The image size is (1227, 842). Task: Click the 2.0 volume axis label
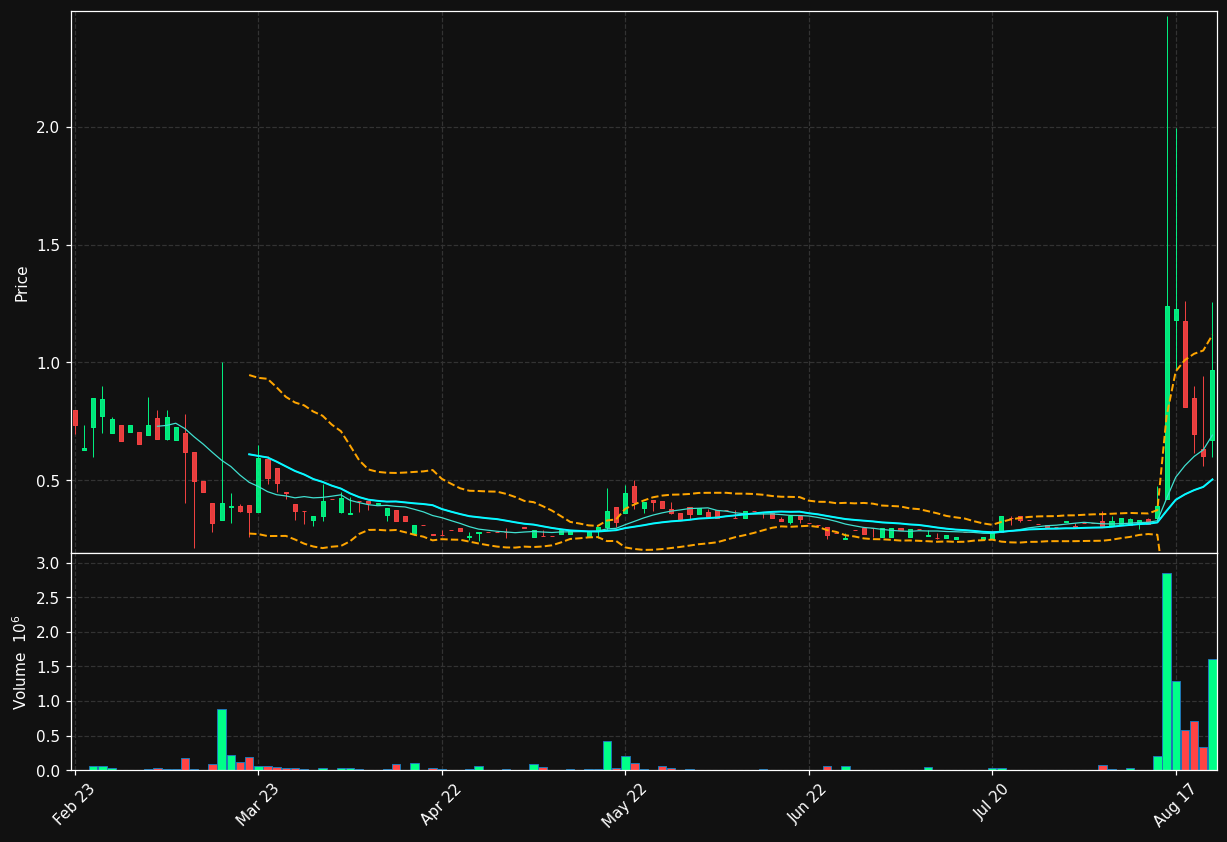click(x=48, y=633)
